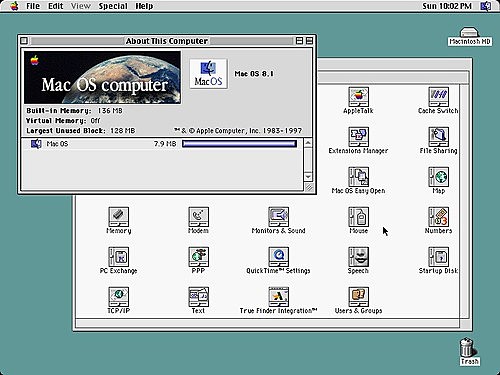The image size is (500, 375).
Task: Click the Mac OS computer earth banner
Action: (x=102, y=77)
